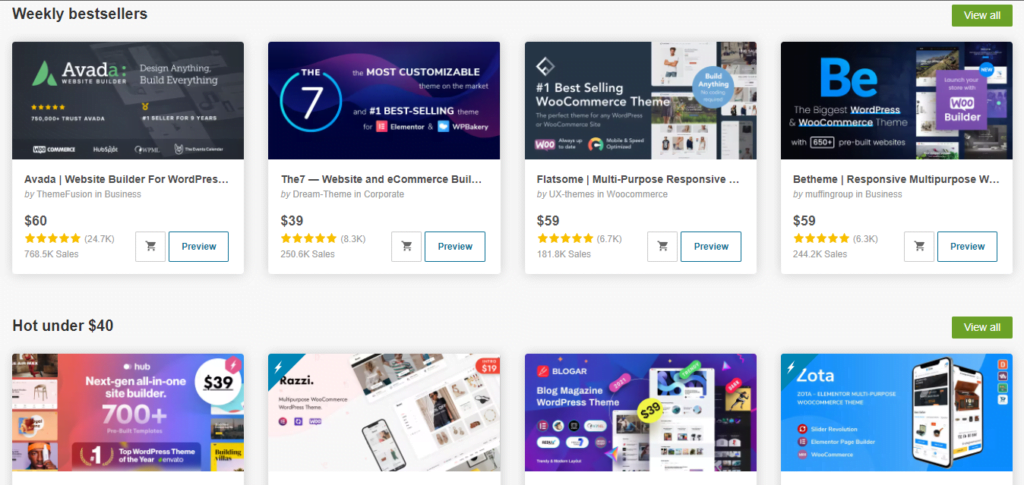Open Flatsome Multi-Purpose Responsive title link
The image size is (1024, 485).
click(638, 179)
